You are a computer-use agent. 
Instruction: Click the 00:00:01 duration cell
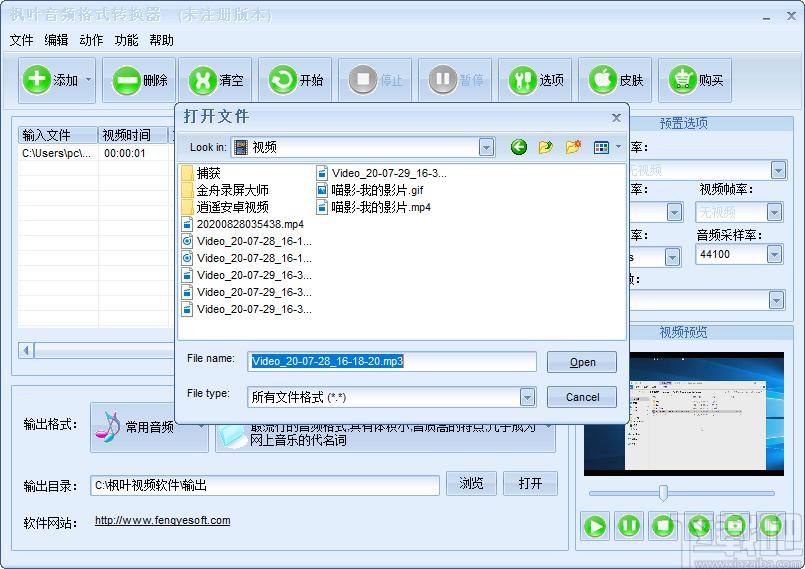(x=125, y=153)
